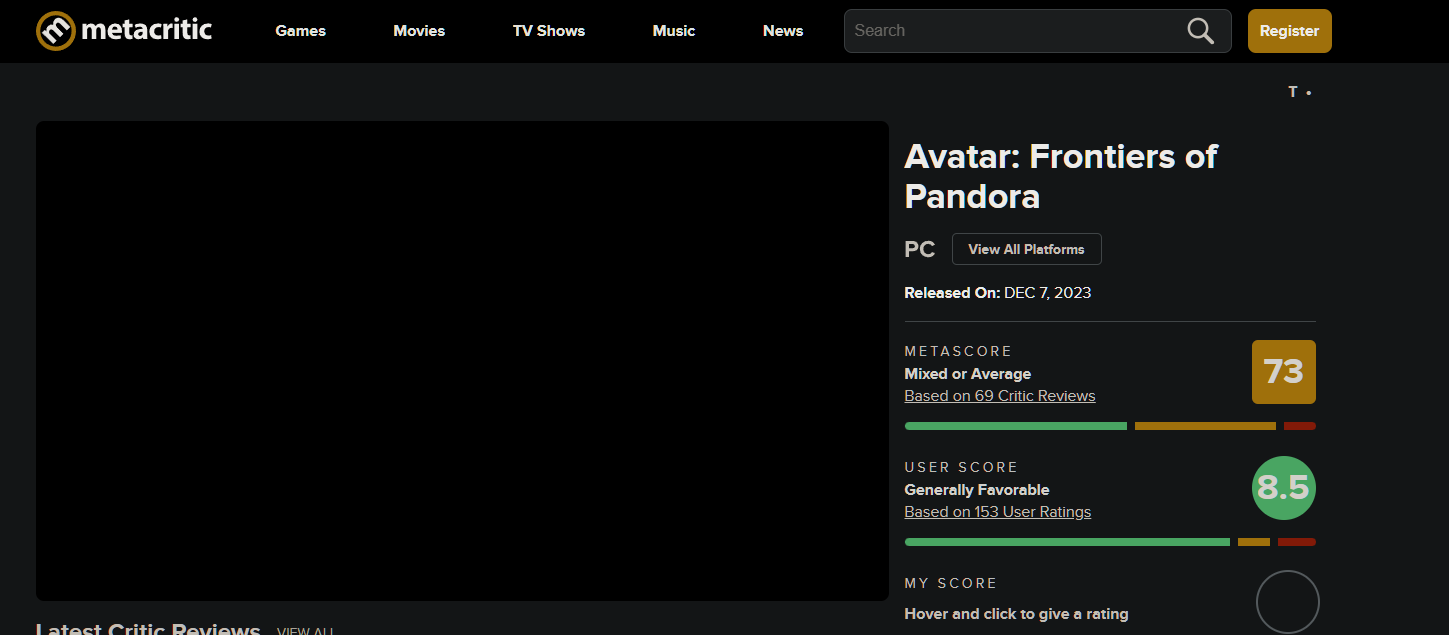Viewport: 1449px width, 635px height.
Task: Click the Metascore red negative reviews bar
Action: click(1300, 426)
